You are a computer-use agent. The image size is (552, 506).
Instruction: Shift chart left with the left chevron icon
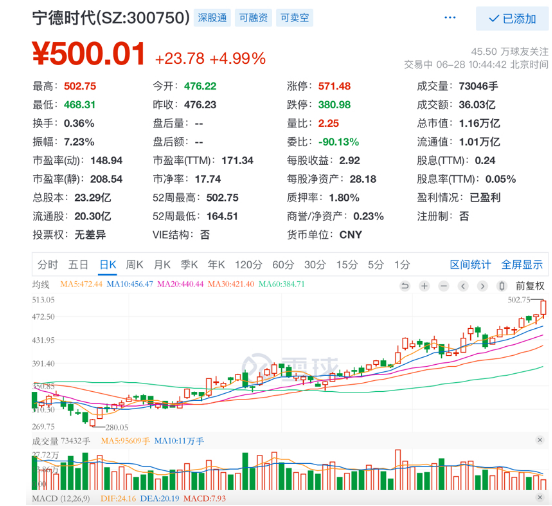[x=463, y=286]
